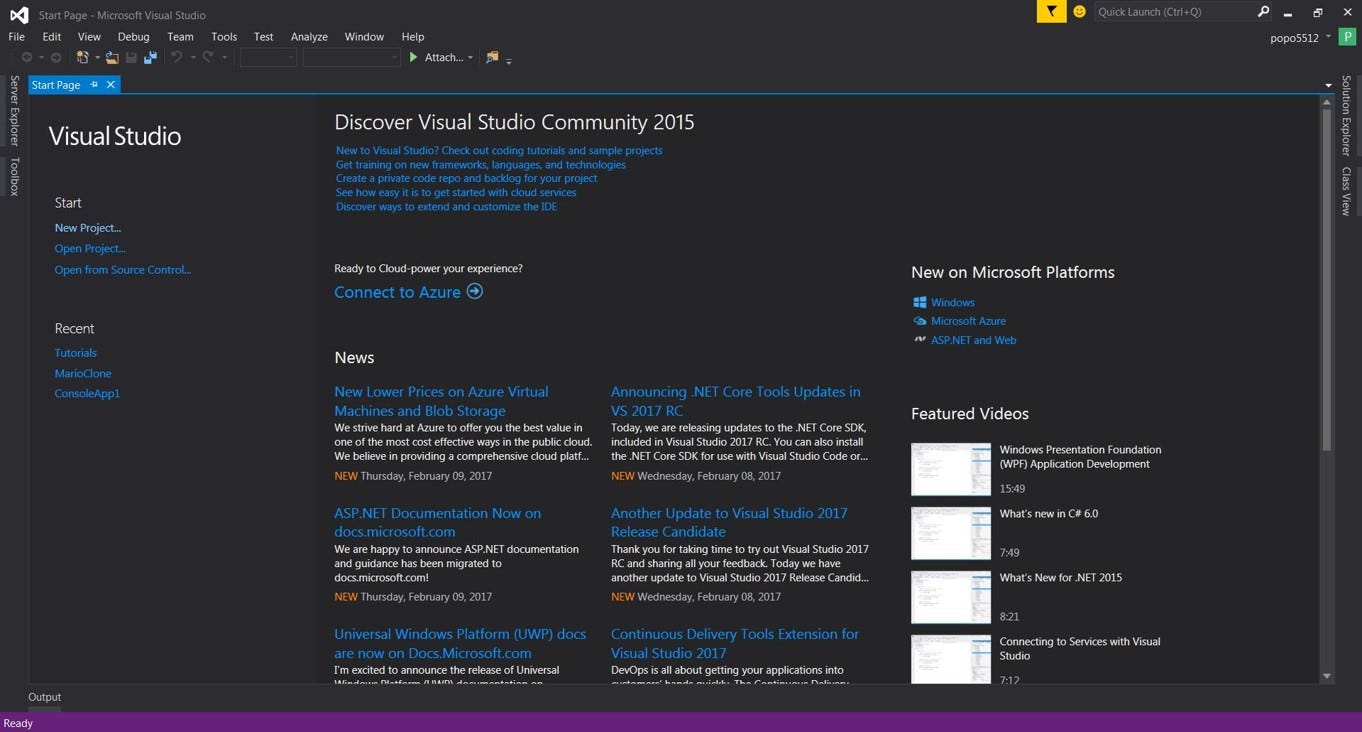
Task: Click the Start Page vertical scrollbar
Action: pyautogui.click(x=1327, y=280)
